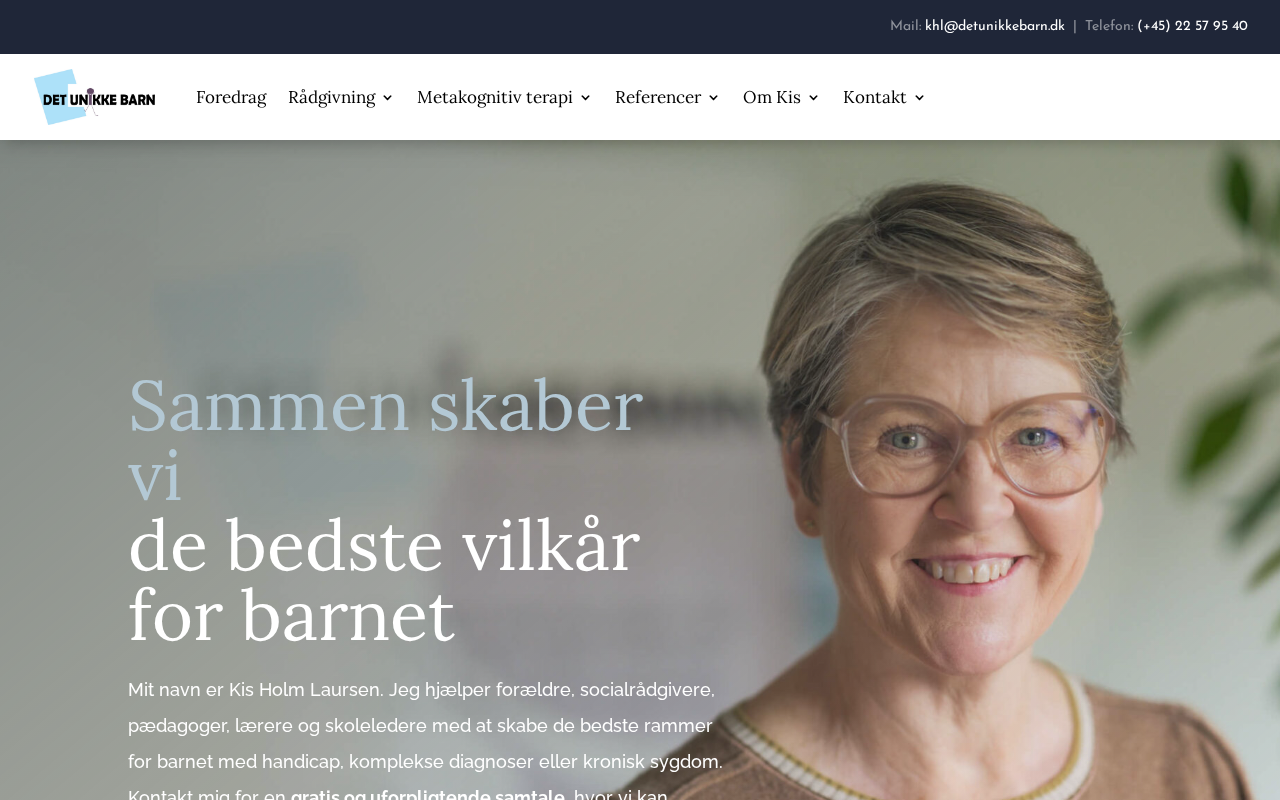Open the Metakognitiv terapi menu item

click(x=495, y=97)
